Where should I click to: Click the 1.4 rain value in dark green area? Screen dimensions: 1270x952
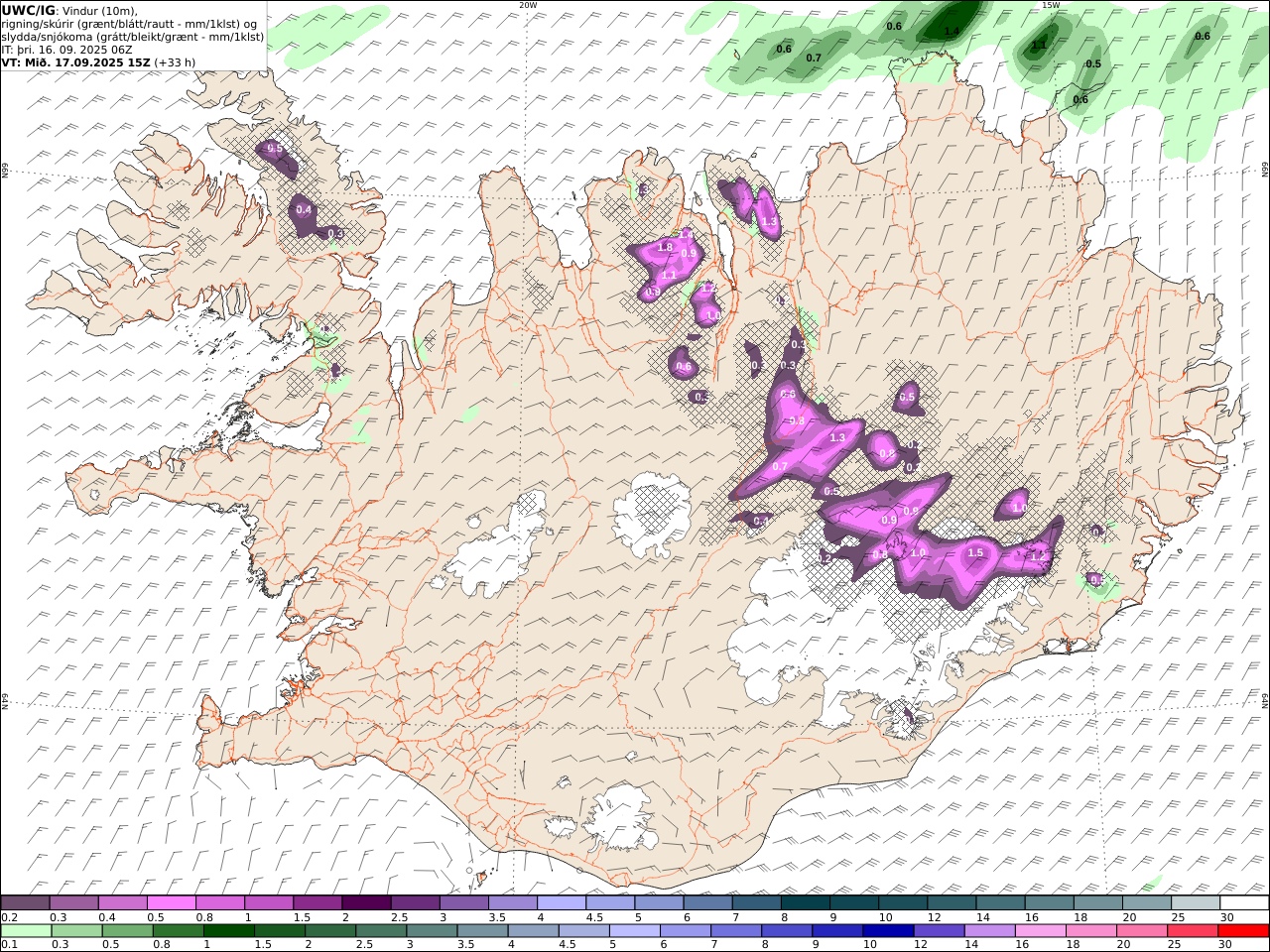952,32
